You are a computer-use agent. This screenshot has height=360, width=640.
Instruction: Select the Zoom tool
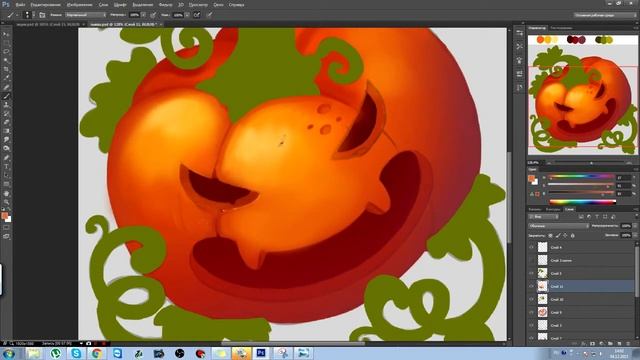[6, 202]
